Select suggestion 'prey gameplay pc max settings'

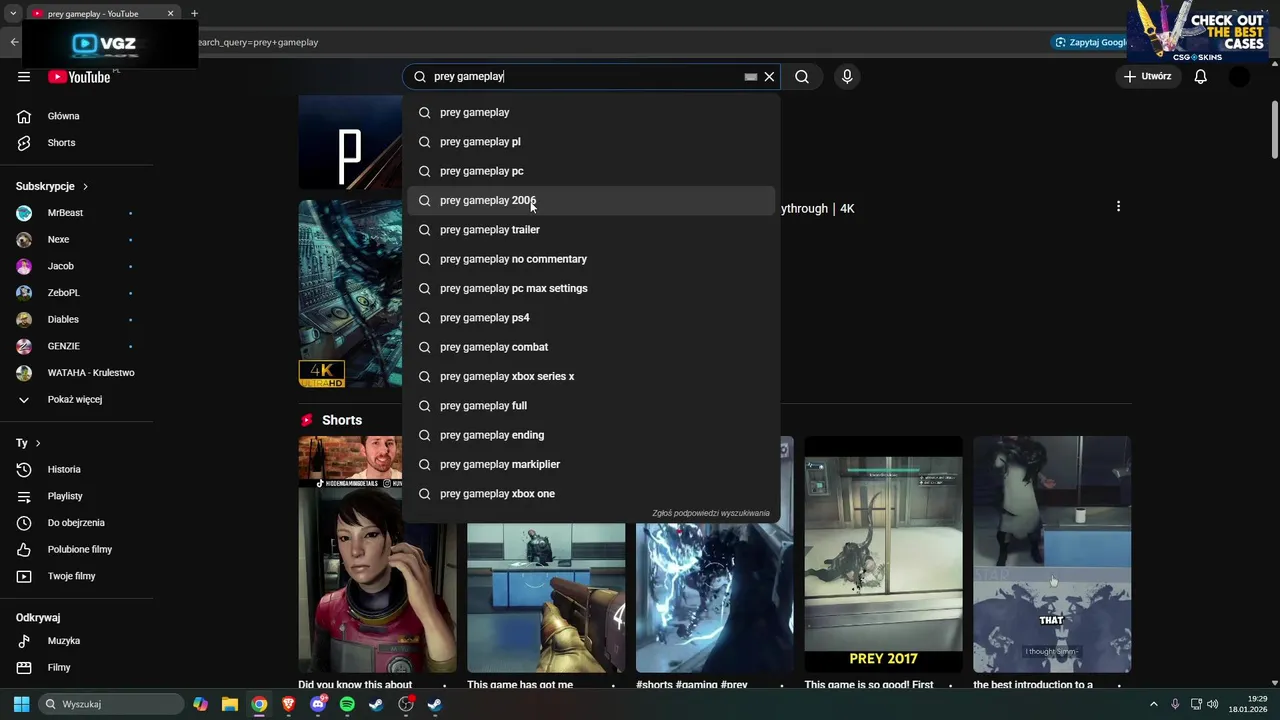point(591,288)
